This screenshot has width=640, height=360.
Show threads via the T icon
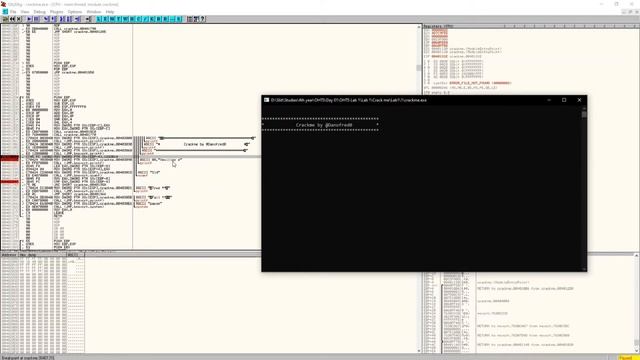click(x=118, y=19)
